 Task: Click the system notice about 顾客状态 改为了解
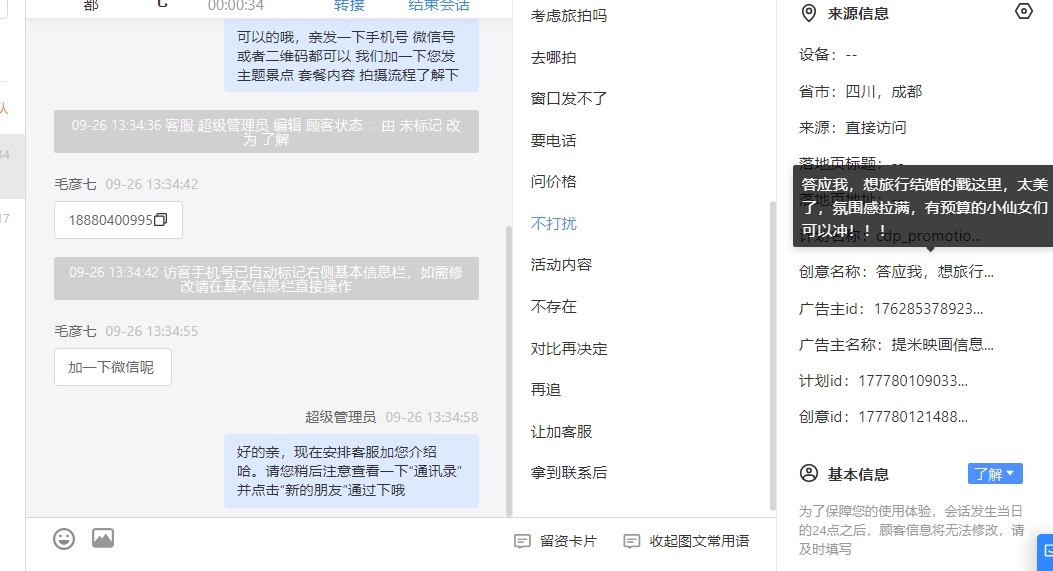(267, 132)
